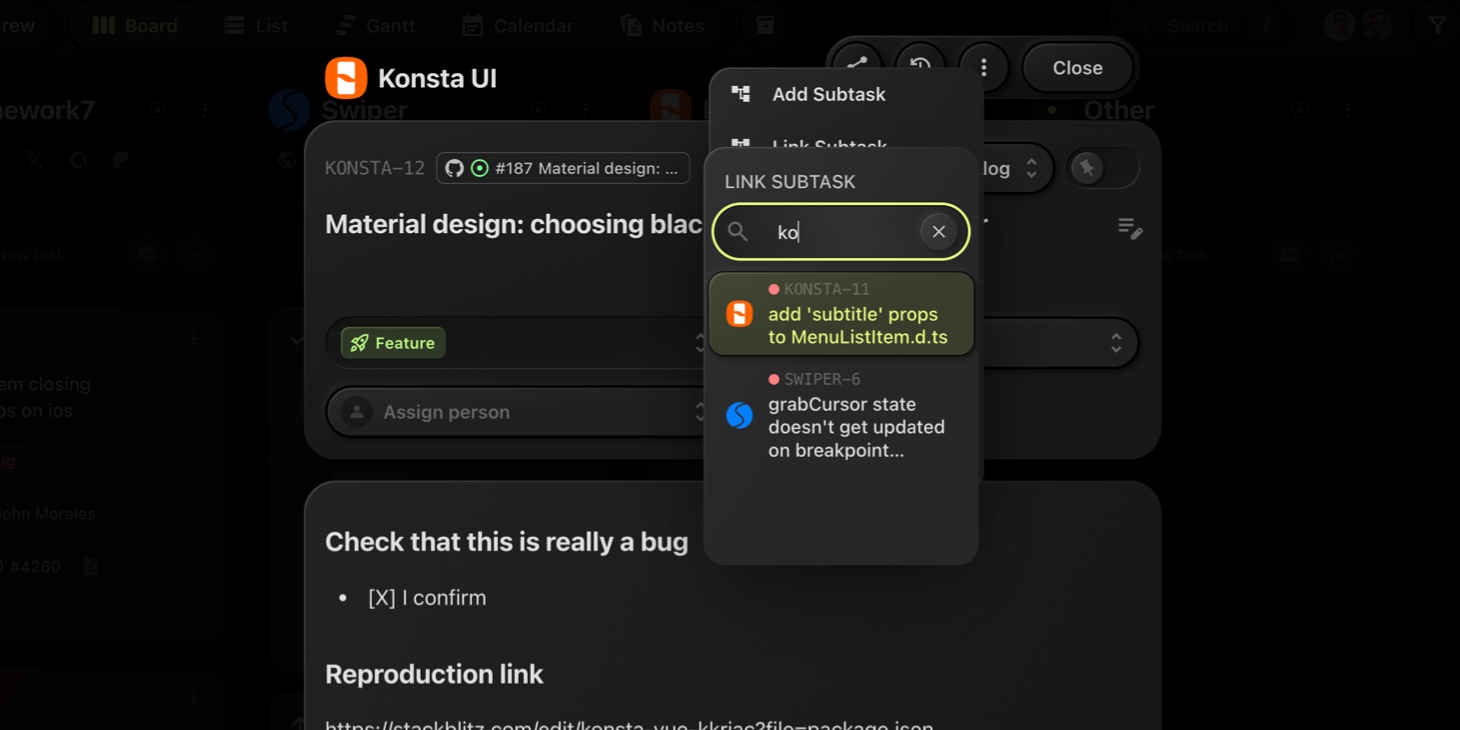
Task: Choose SWIPER-6 grabCursor search result
Action: click(x=840, y=415)
